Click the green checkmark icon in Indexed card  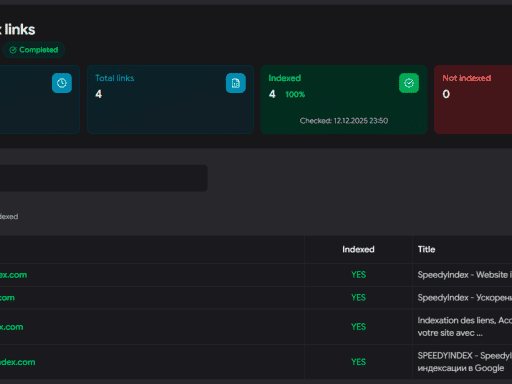(x=409, y=83)
